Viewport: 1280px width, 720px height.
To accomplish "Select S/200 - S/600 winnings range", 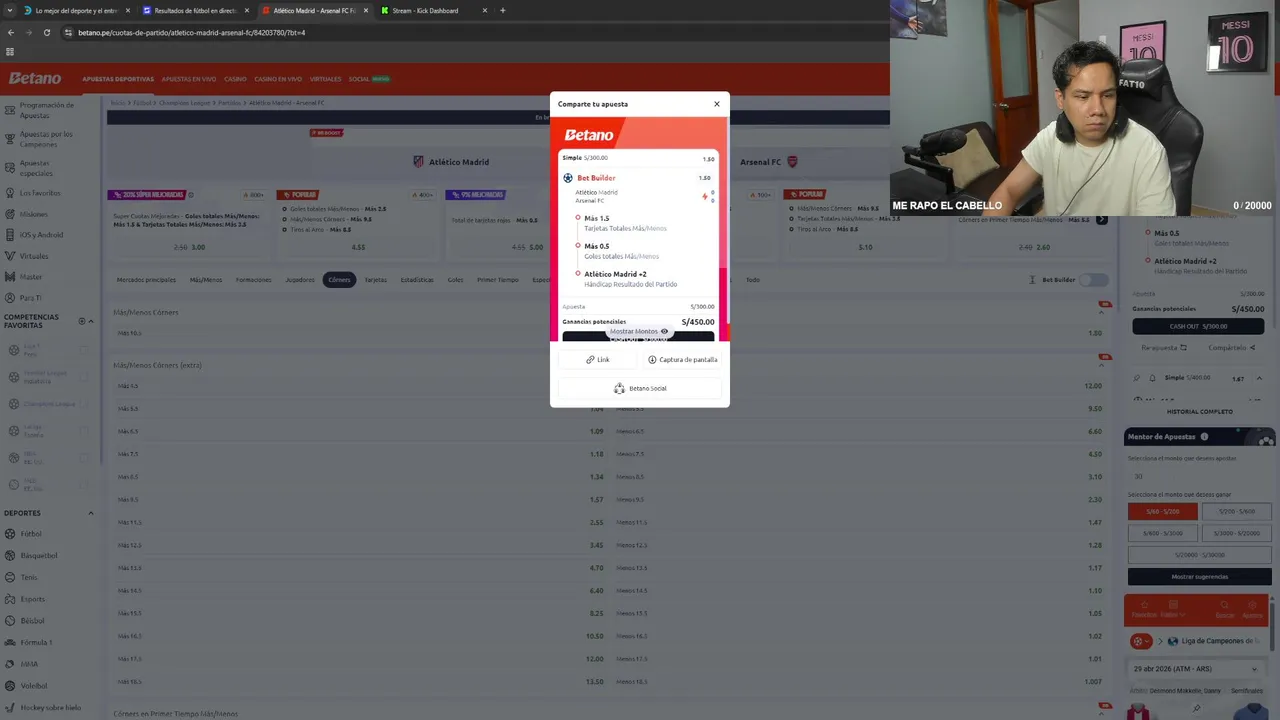I will coord(1236,511).
